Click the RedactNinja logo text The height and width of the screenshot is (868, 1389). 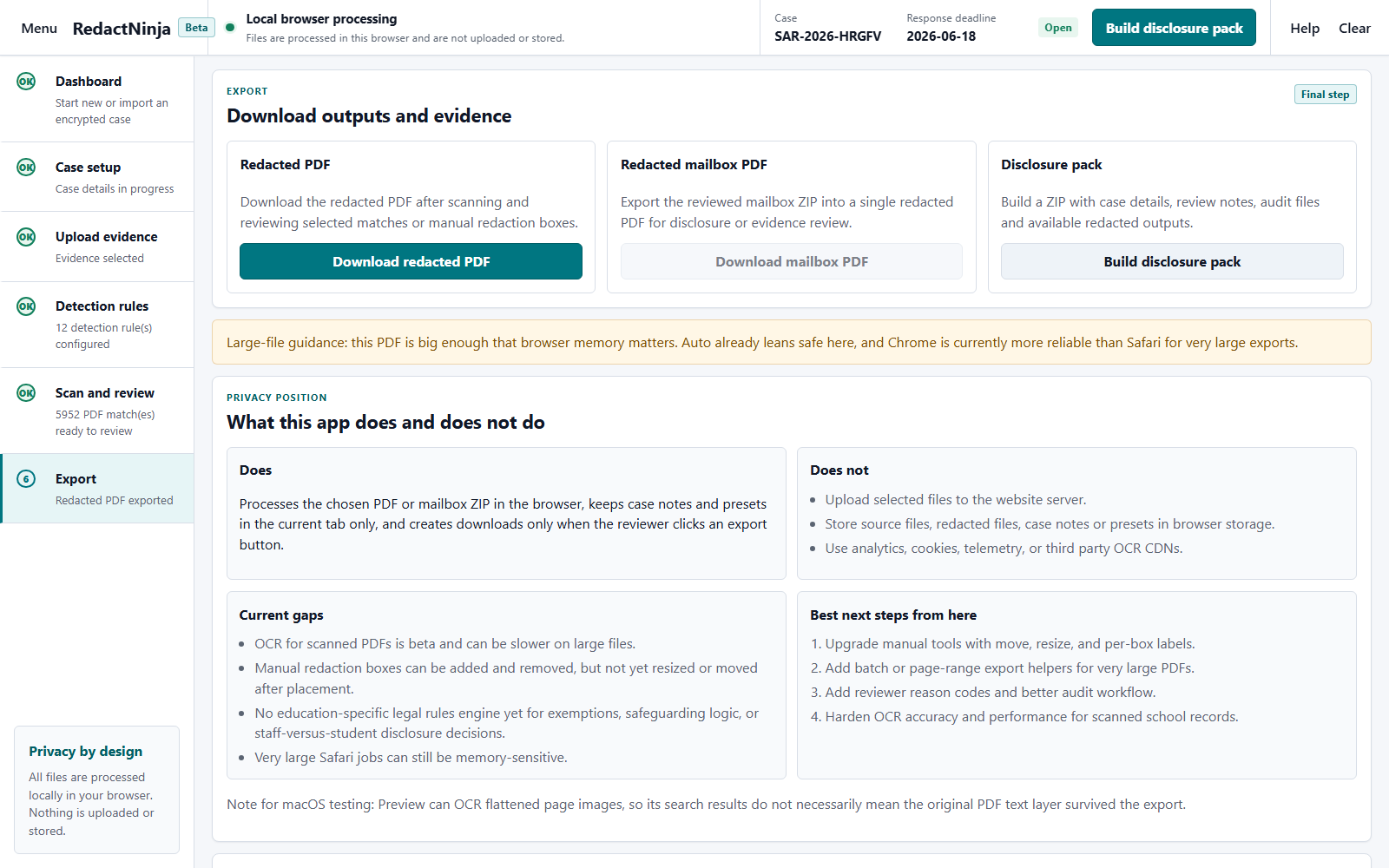point(122,29)
